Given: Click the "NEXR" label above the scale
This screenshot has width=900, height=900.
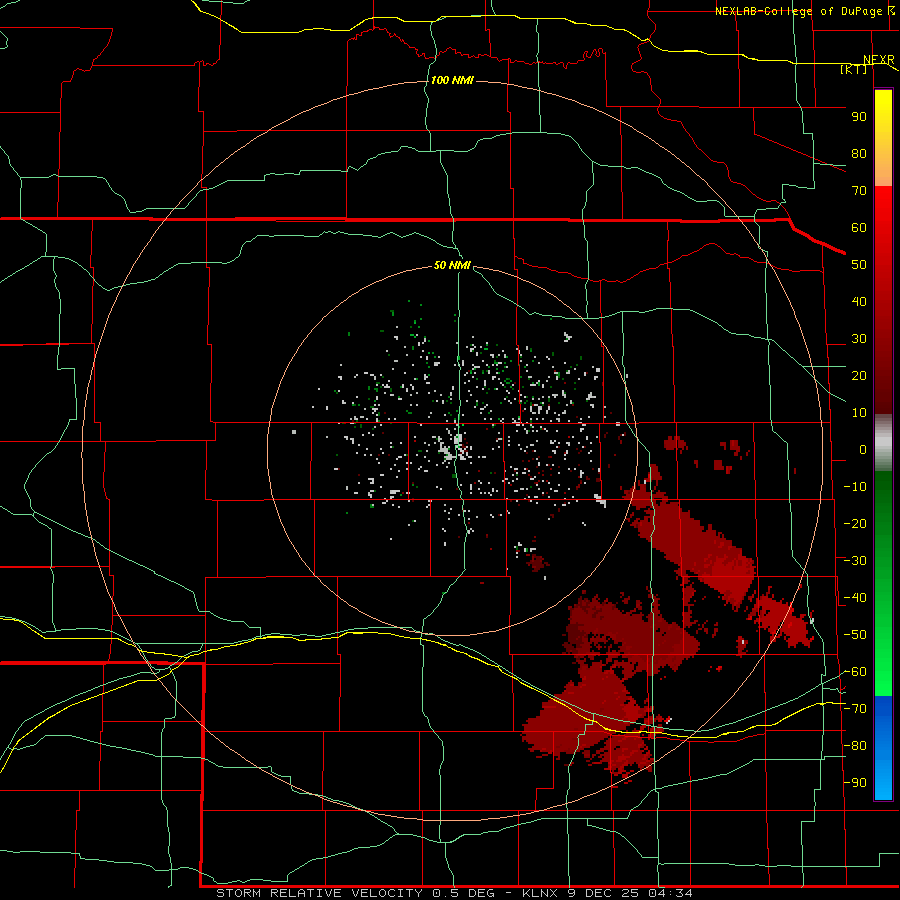Looking at the screenshot, I should 879,60.
